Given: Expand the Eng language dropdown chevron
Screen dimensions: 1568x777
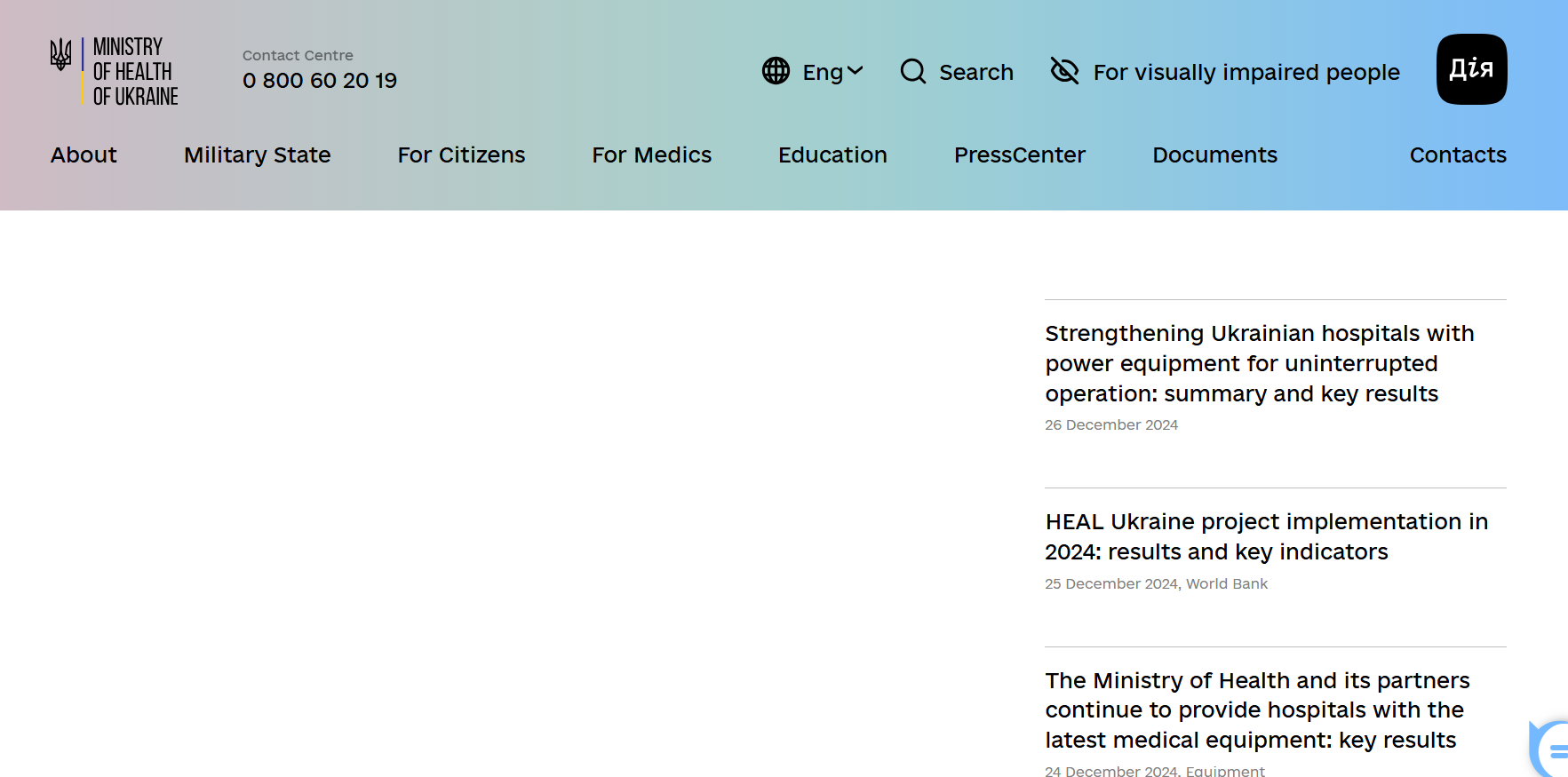Looking at the screenshot, I should (856, 71).
